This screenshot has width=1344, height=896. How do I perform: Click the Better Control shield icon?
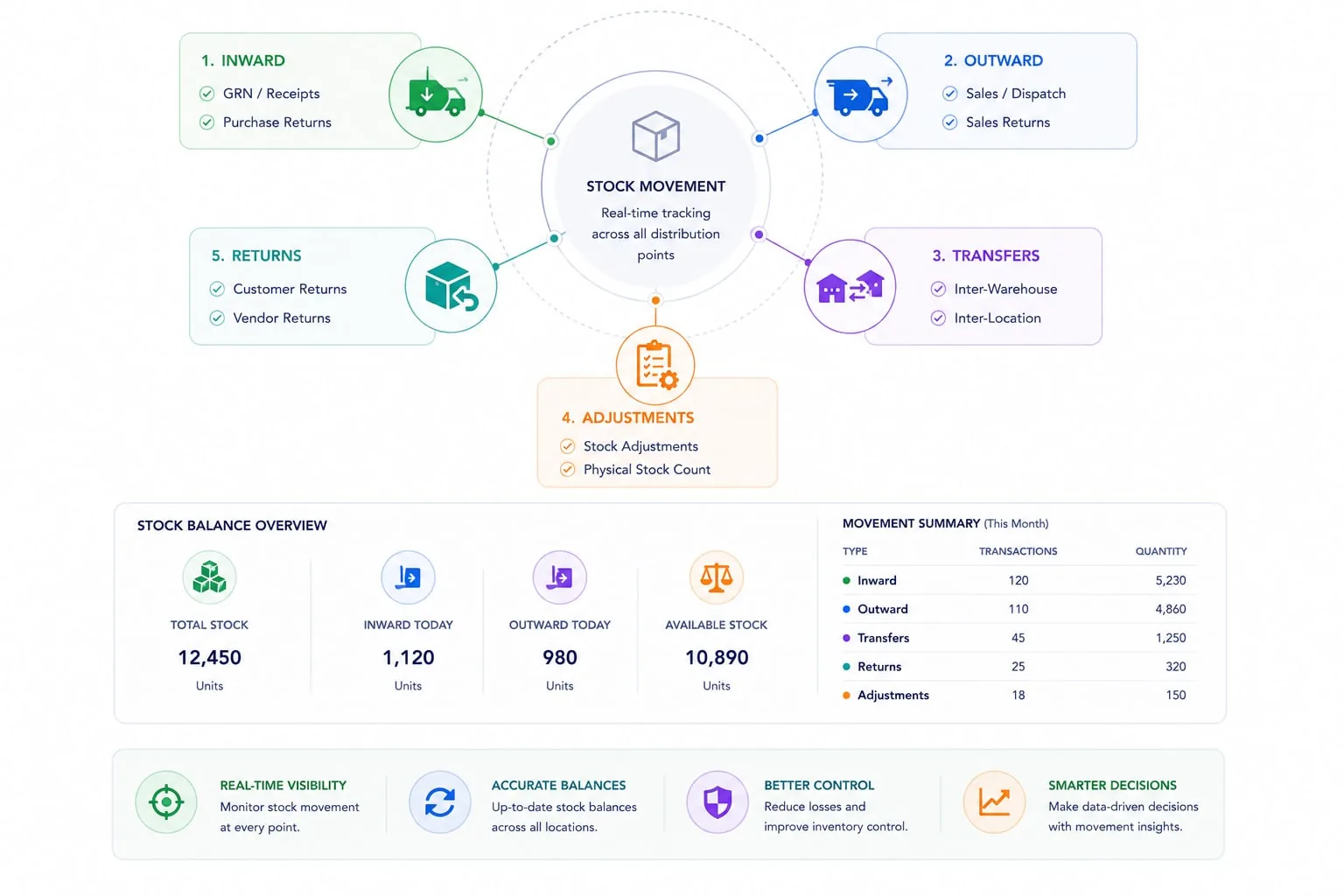[x=717, y=801]
